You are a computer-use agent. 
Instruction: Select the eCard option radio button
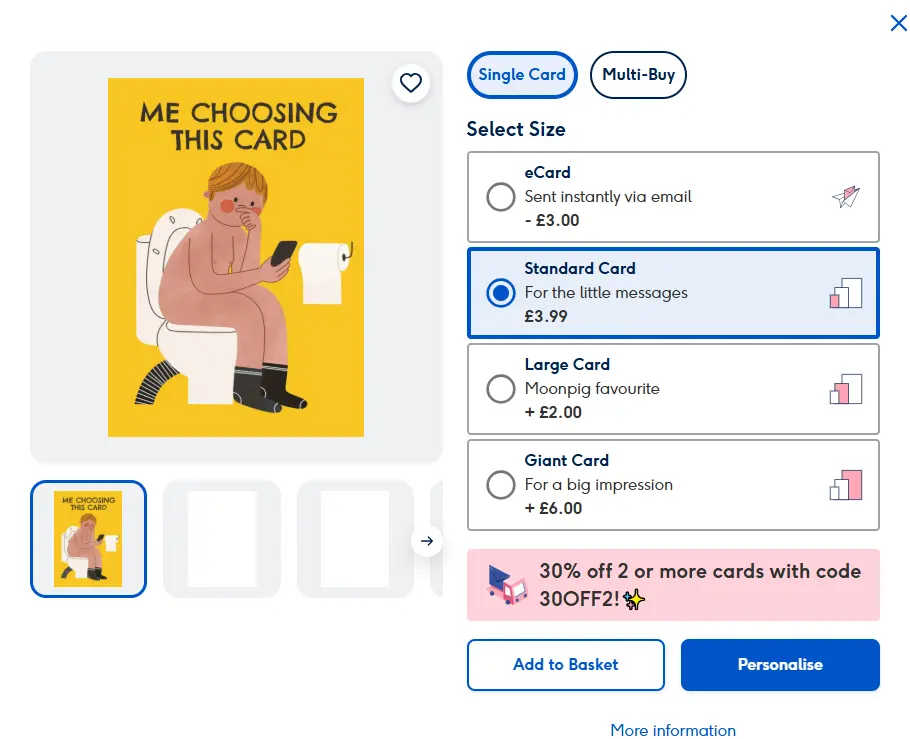pyautogui.click(x=500, y=197)
